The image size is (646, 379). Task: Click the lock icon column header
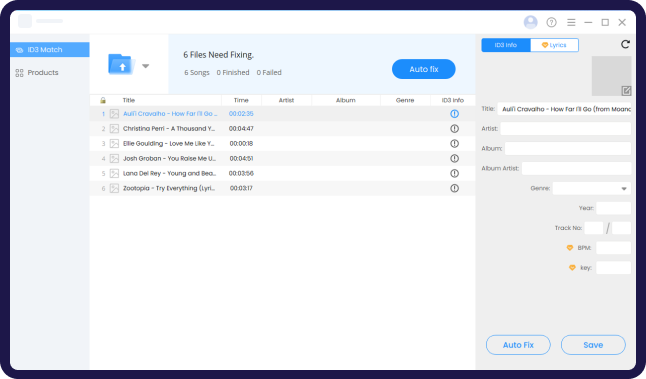point(103,100)
